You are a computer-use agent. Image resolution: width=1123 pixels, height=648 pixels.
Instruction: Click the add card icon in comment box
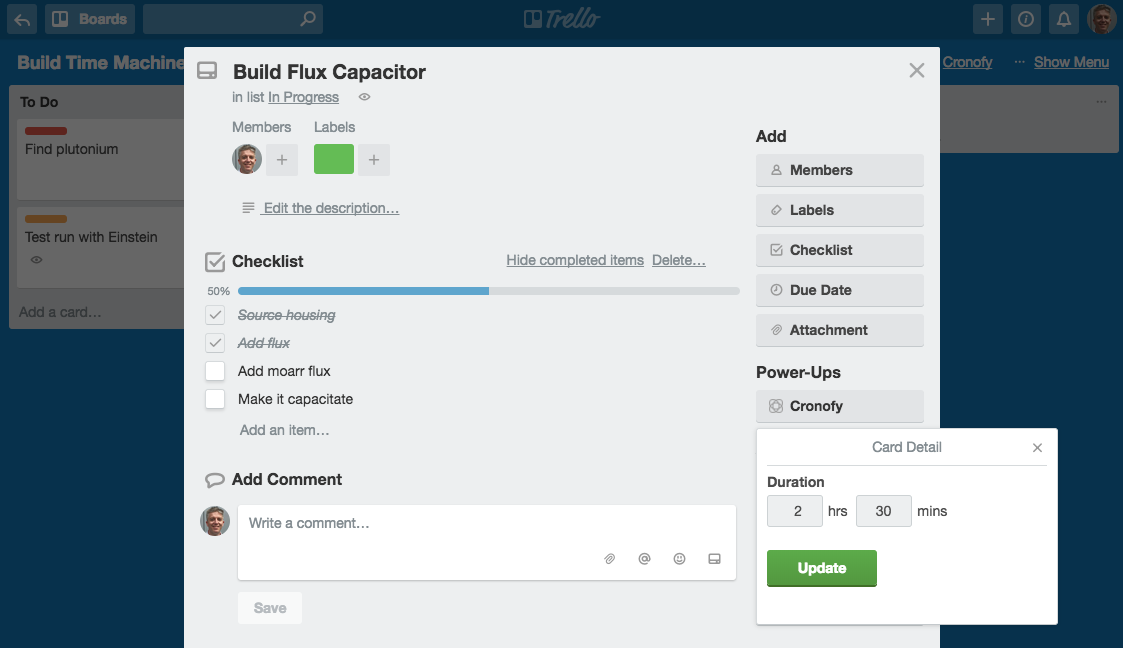click(x=714, y=559)
